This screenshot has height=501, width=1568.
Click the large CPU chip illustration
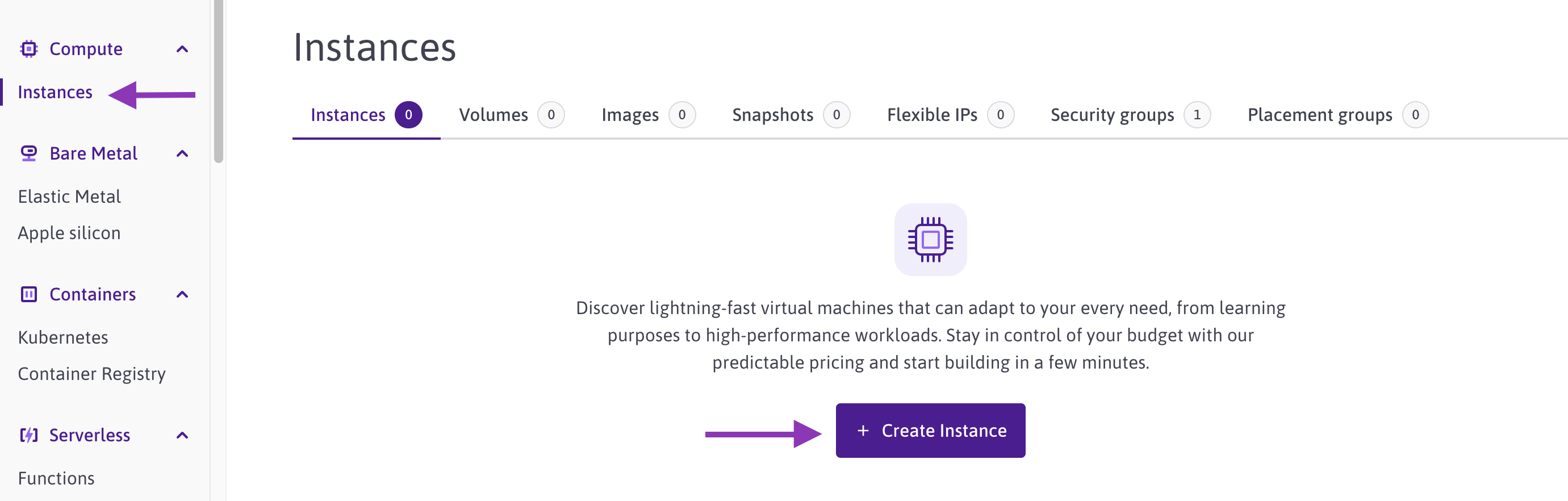[x=930, y=240]
